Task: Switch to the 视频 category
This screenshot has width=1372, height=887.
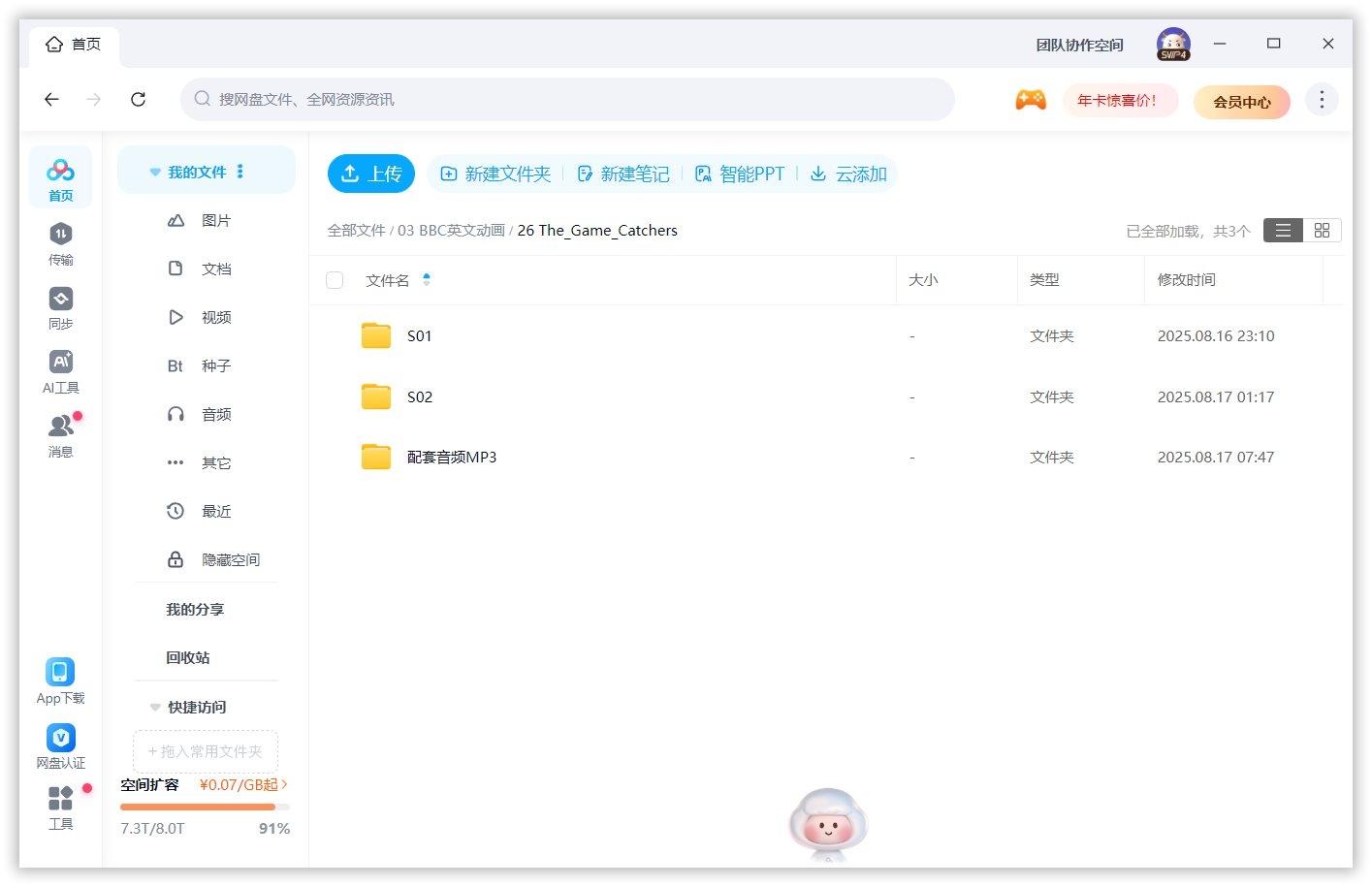Action: 215,316
